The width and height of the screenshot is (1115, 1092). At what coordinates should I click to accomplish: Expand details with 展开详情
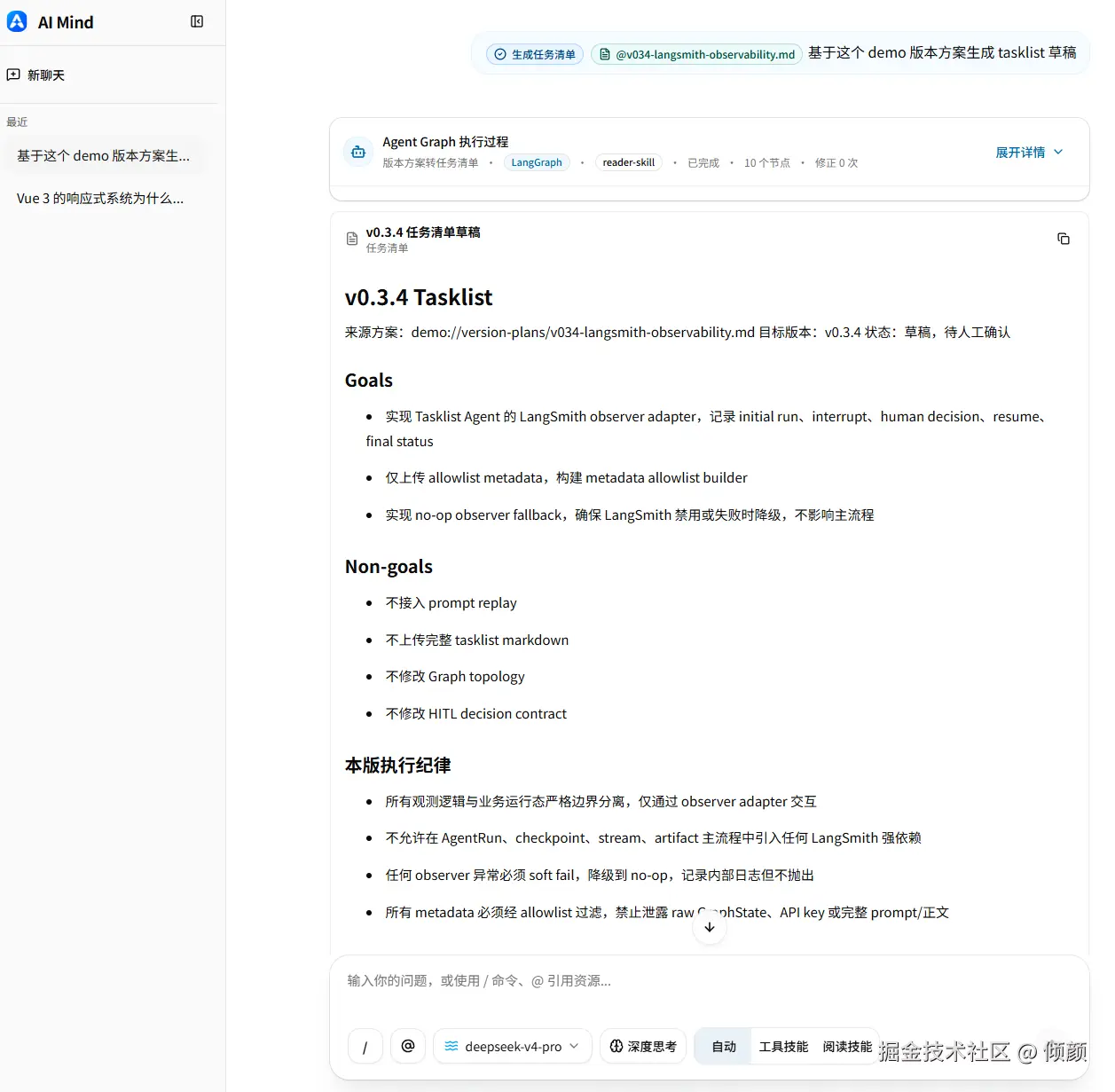tap(1029, 152)
